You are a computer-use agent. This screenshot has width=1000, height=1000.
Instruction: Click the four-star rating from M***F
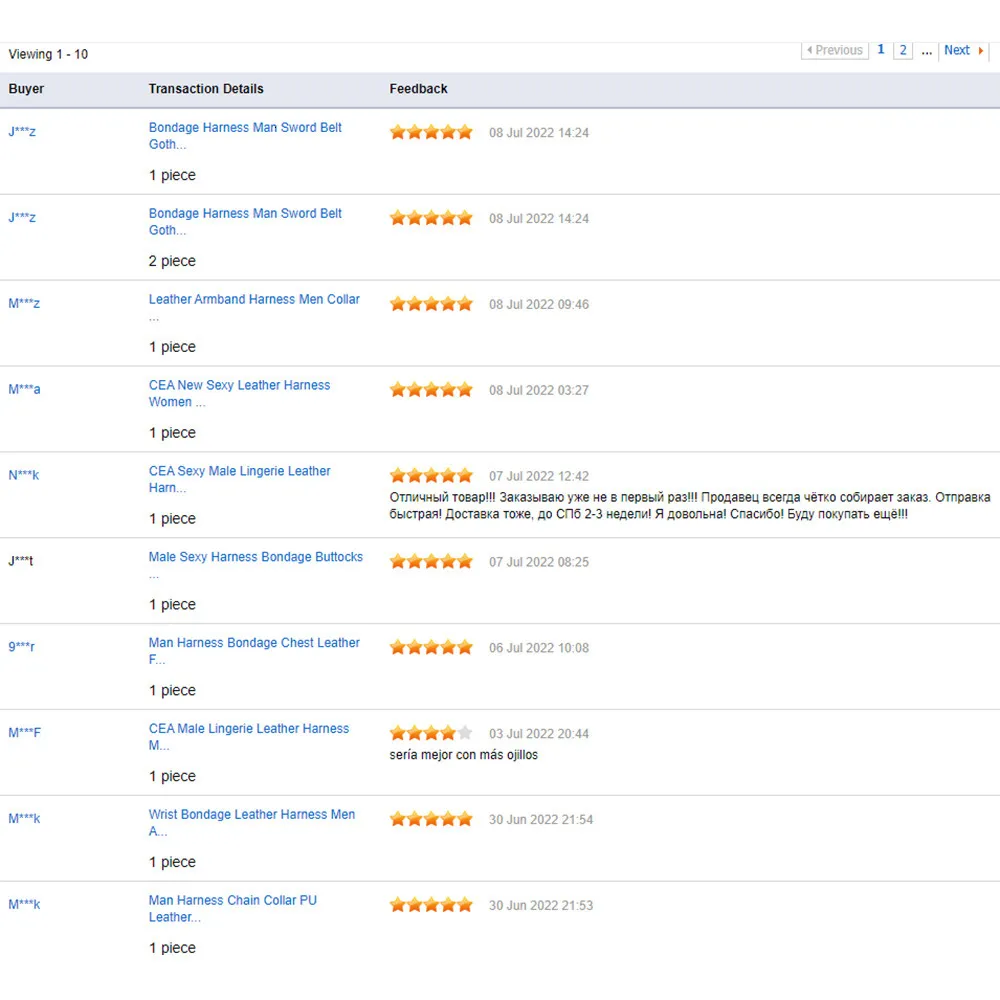[x=431, y=733]
